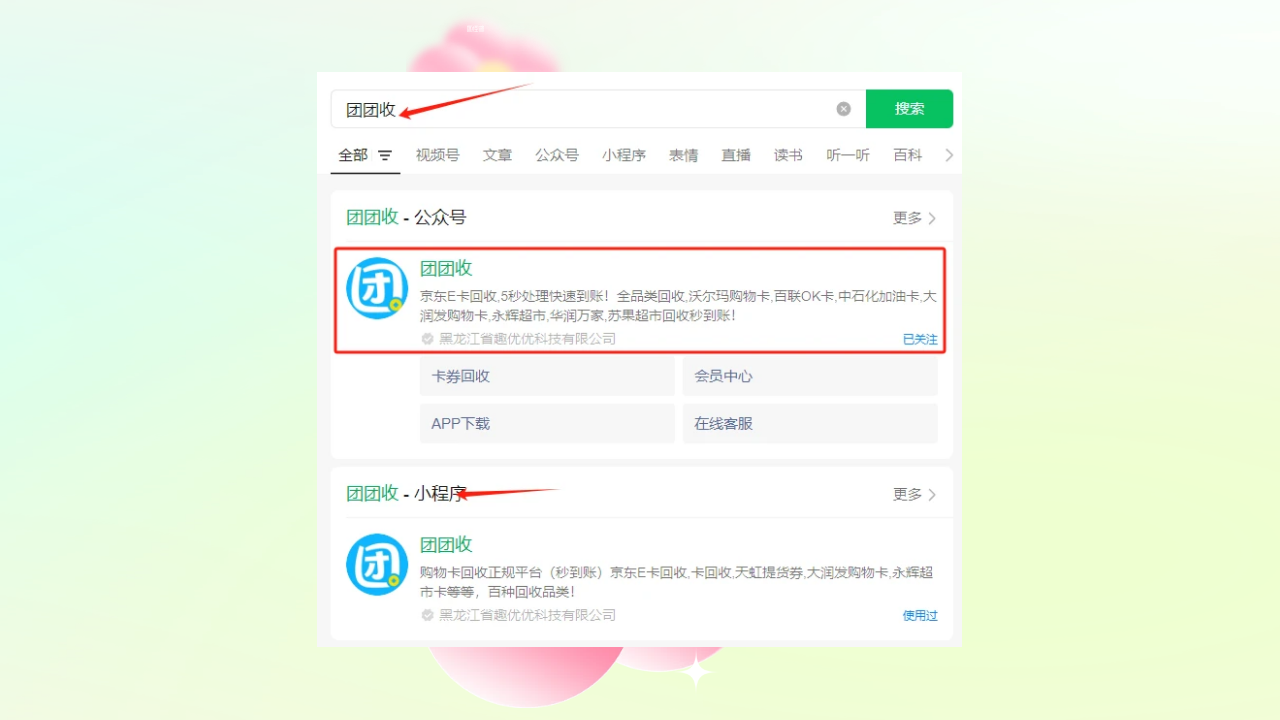Click the 小程序 company name 黑龙江省趣优优科技有限公司
Viewport: 1280px width, 720px height.
[x=527, y=615]
